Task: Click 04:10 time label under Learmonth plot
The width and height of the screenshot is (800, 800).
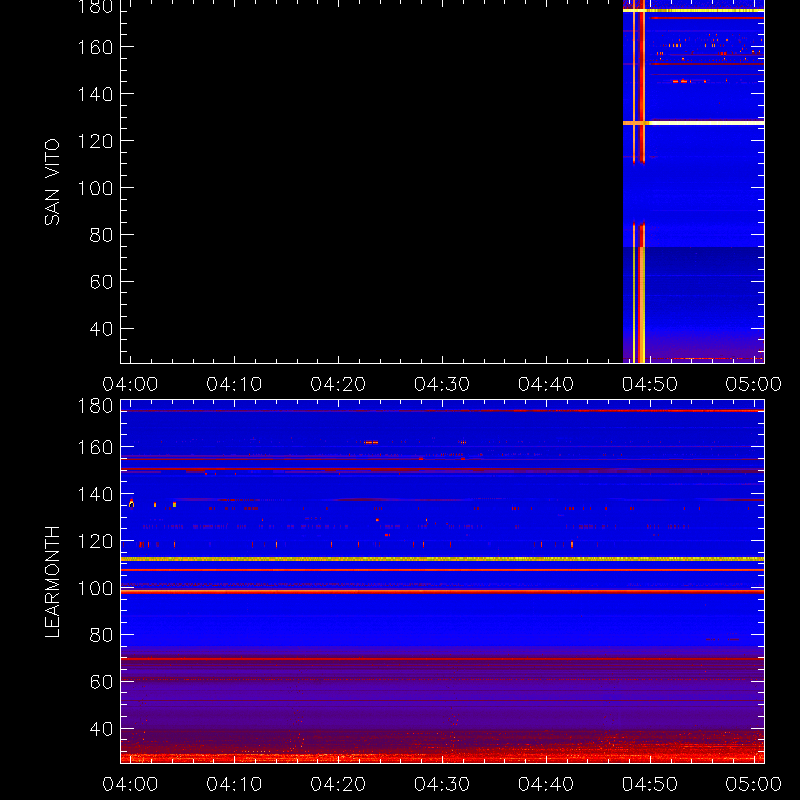Action: pyautogui.click(x=234, y=784)
